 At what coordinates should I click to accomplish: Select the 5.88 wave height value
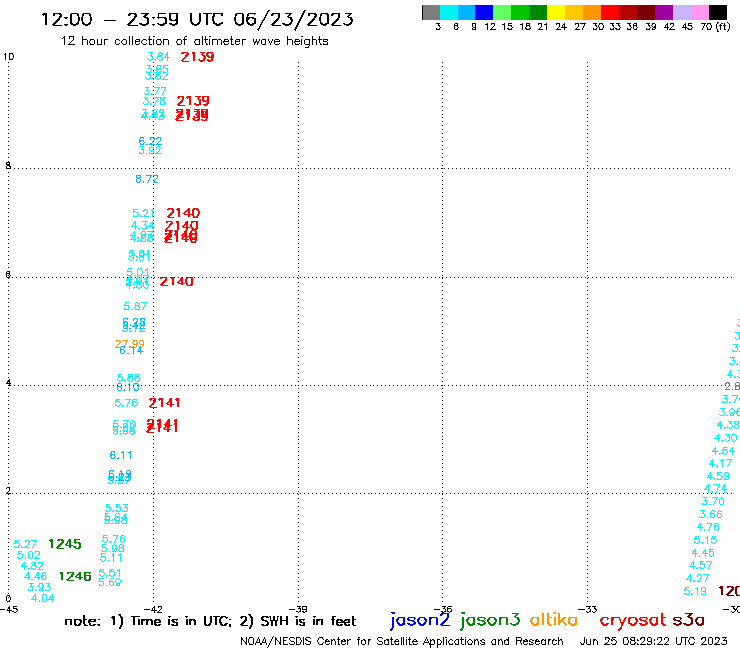128,378
